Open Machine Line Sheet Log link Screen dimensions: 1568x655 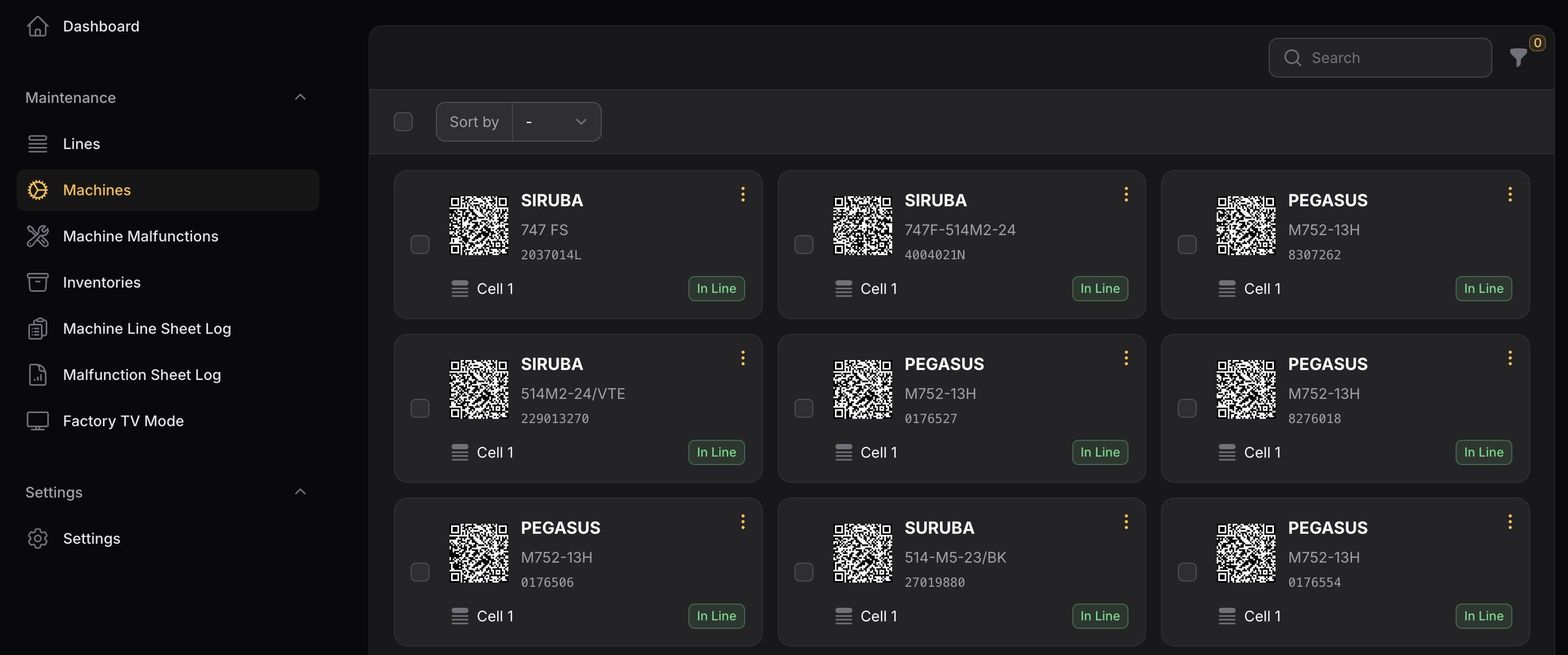(147, 329)
